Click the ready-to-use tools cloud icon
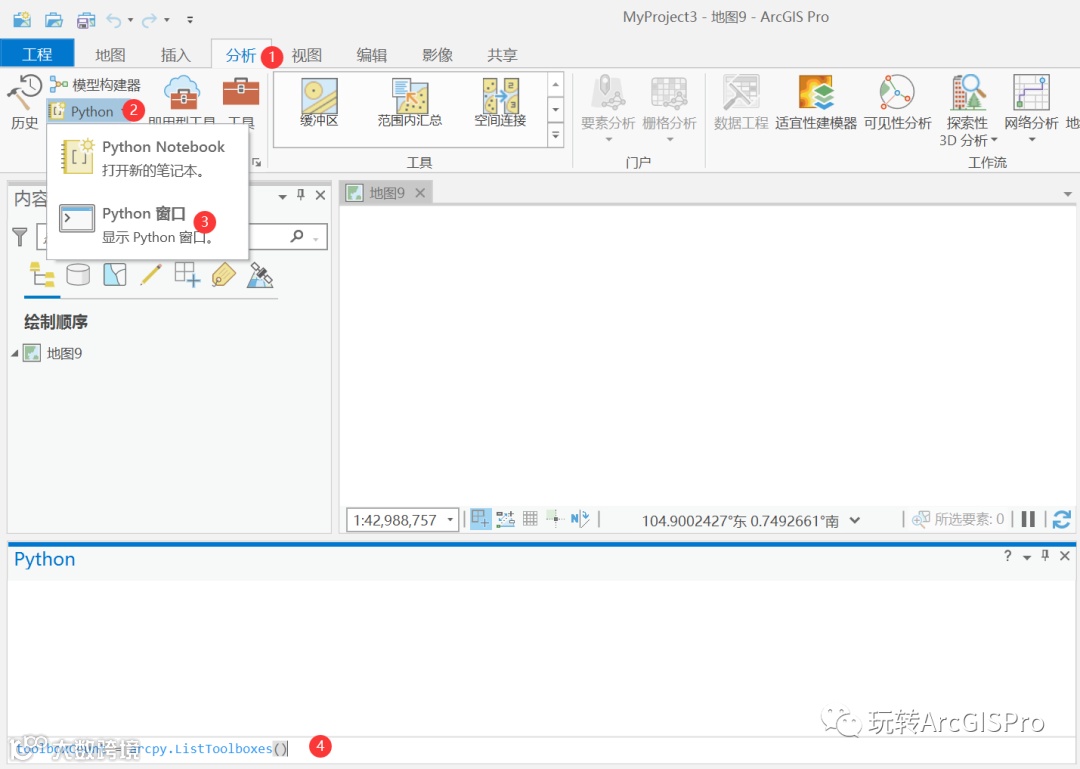The height and width of the screenshot is (769, 1080). [x=182, y=92]
